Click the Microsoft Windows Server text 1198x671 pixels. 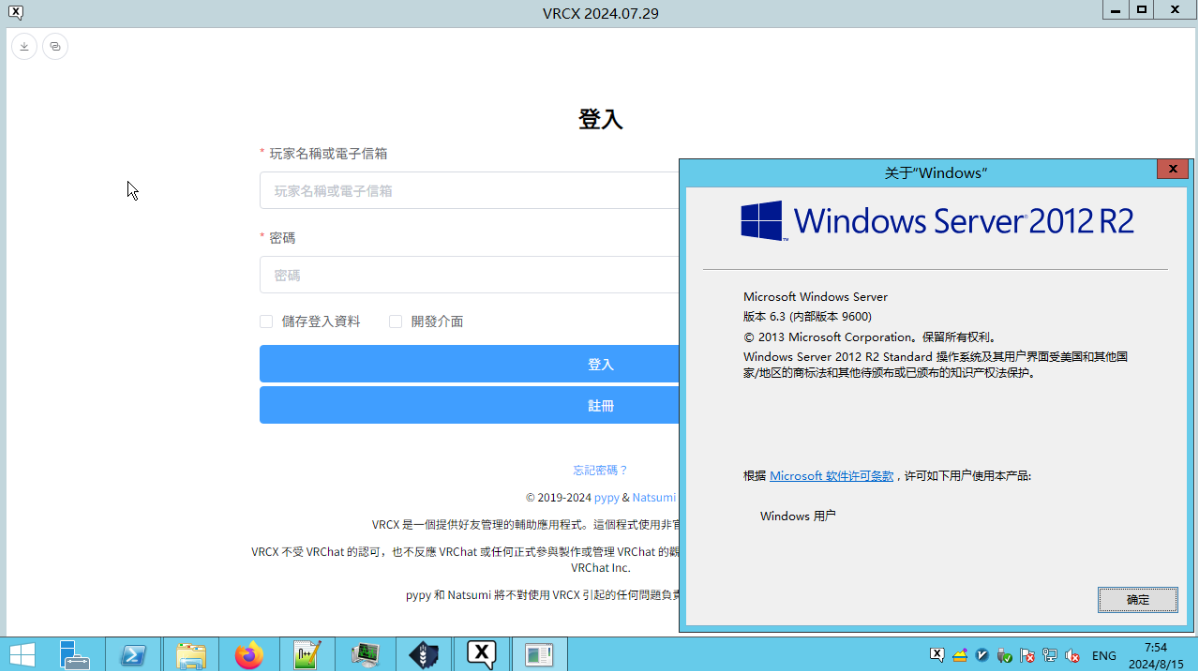815,297
